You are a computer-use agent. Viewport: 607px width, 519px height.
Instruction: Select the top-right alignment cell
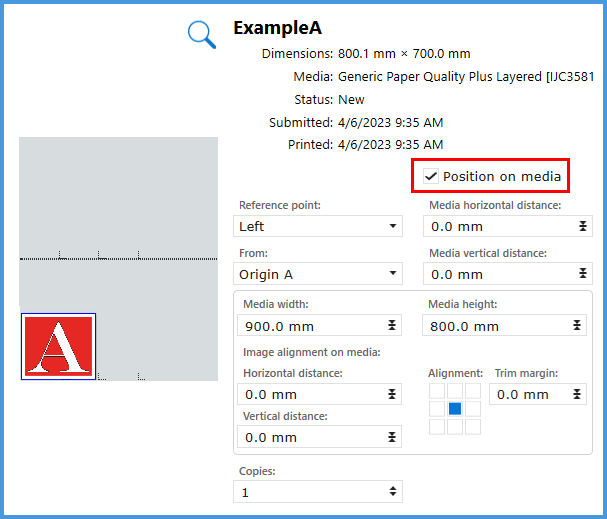coord(473,391)
